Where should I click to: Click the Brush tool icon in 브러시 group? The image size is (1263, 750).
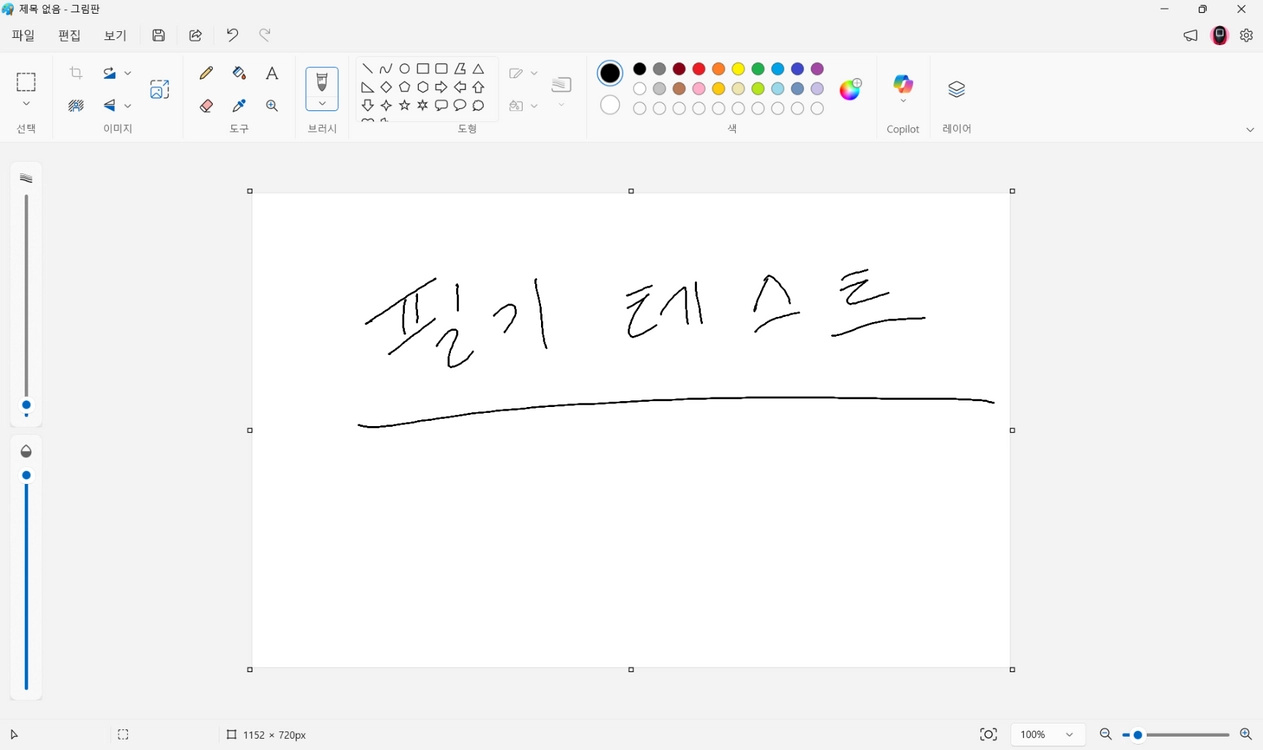[322, 82]
